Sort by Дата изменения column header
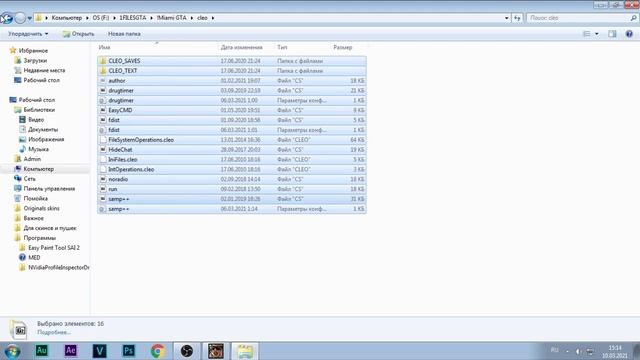Screen dimensions: 640x360 pyautogui.click(x=242, y=47)
